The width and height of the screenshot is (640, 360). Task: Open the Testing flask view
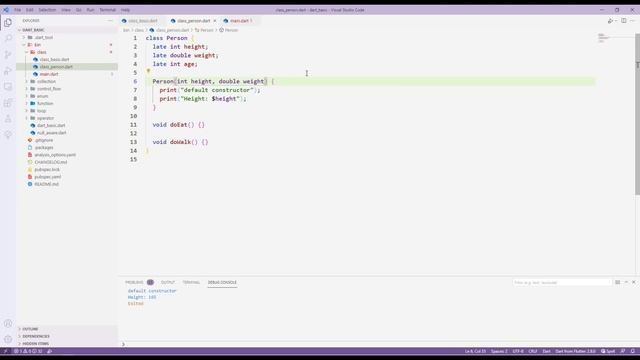point(8,119)
